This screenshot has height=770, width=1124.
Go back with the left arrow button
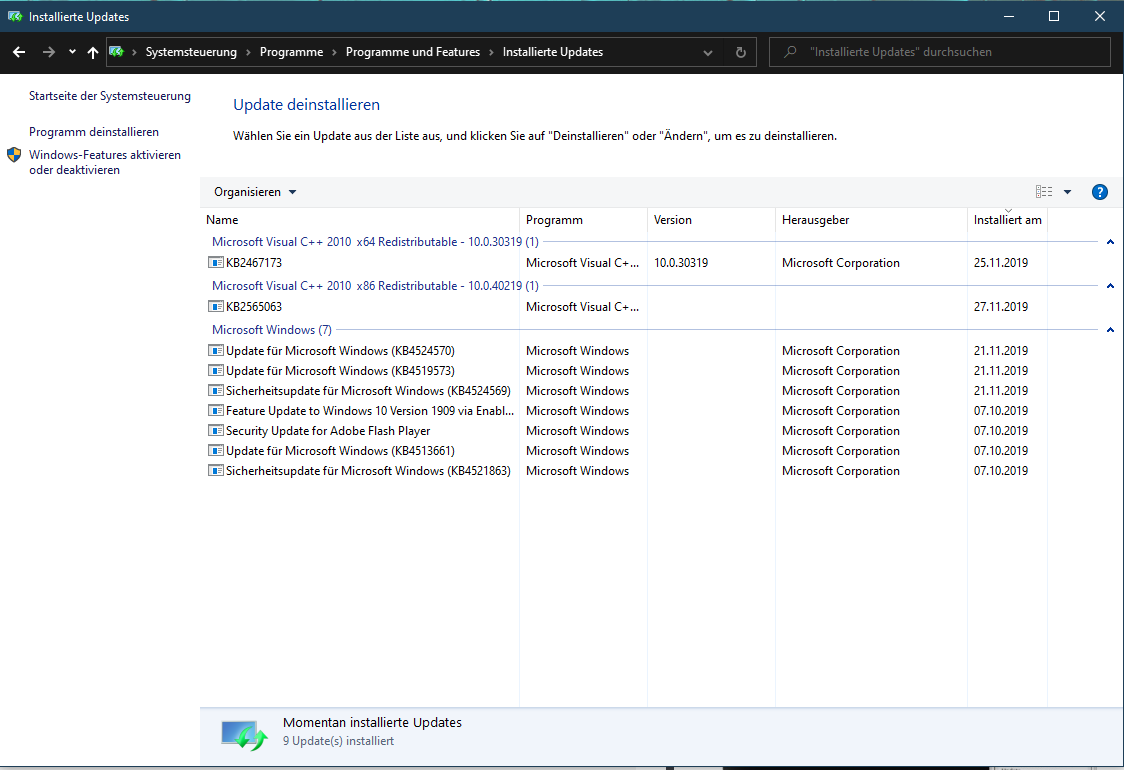(x=19, y=52)
